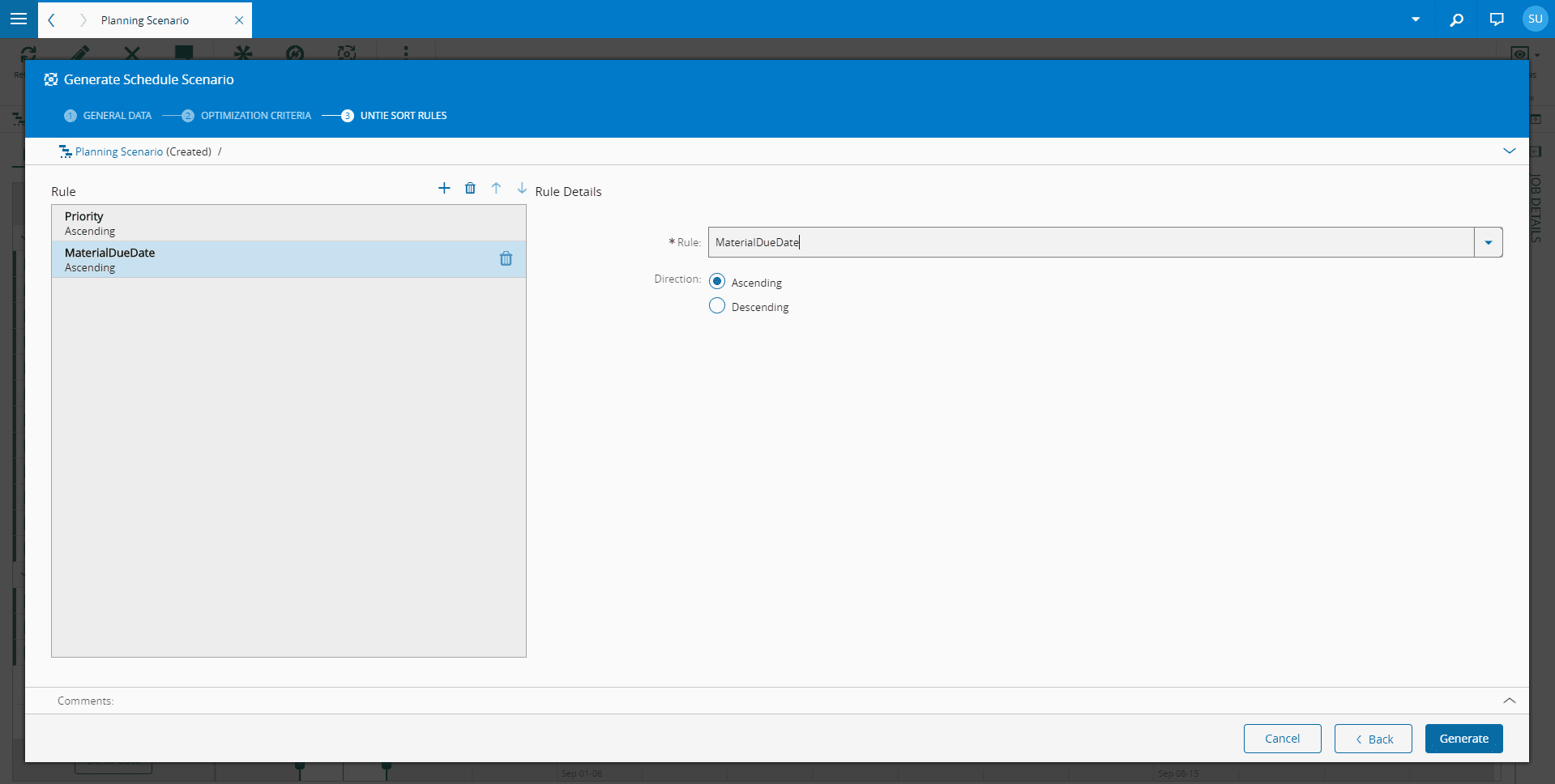Viewport: 1555px width, 784px height.
Task: Click the delete rule trash icon in the rule list header
Action: pyautogui.click(x=470, y=189)
